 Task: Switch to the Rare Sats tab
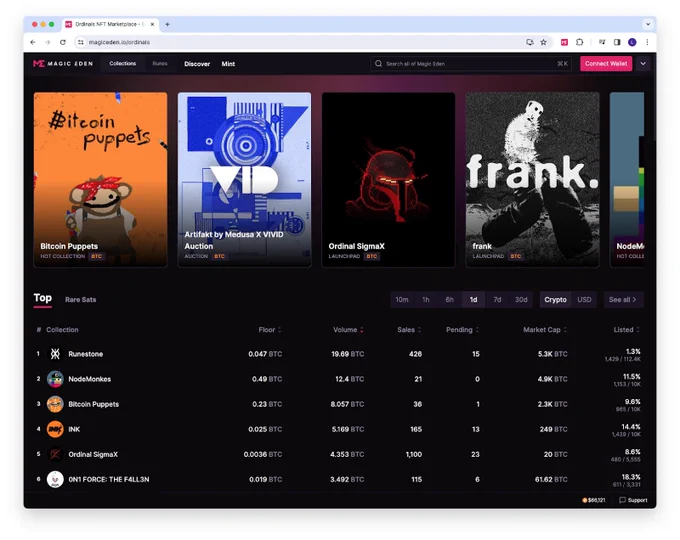pos(81,300)
